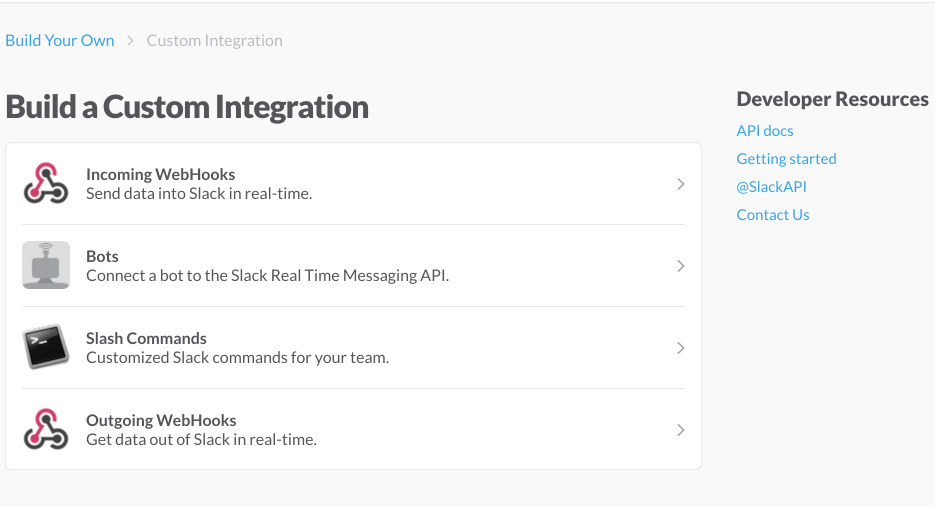Click the Outgoing WebHooks row chevron

point(680,430)
